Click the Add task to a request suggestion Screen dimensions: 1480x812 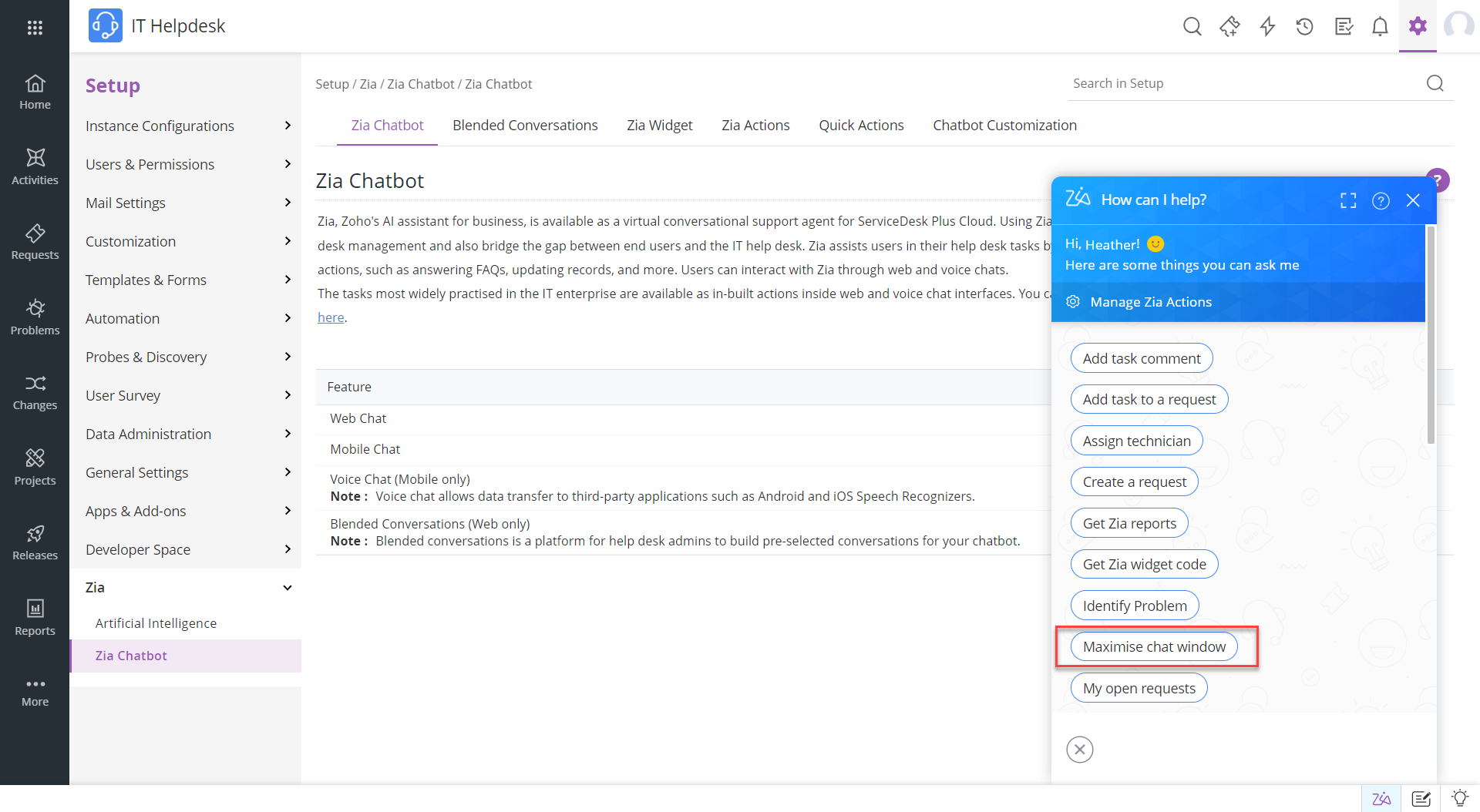(1149, 399)
